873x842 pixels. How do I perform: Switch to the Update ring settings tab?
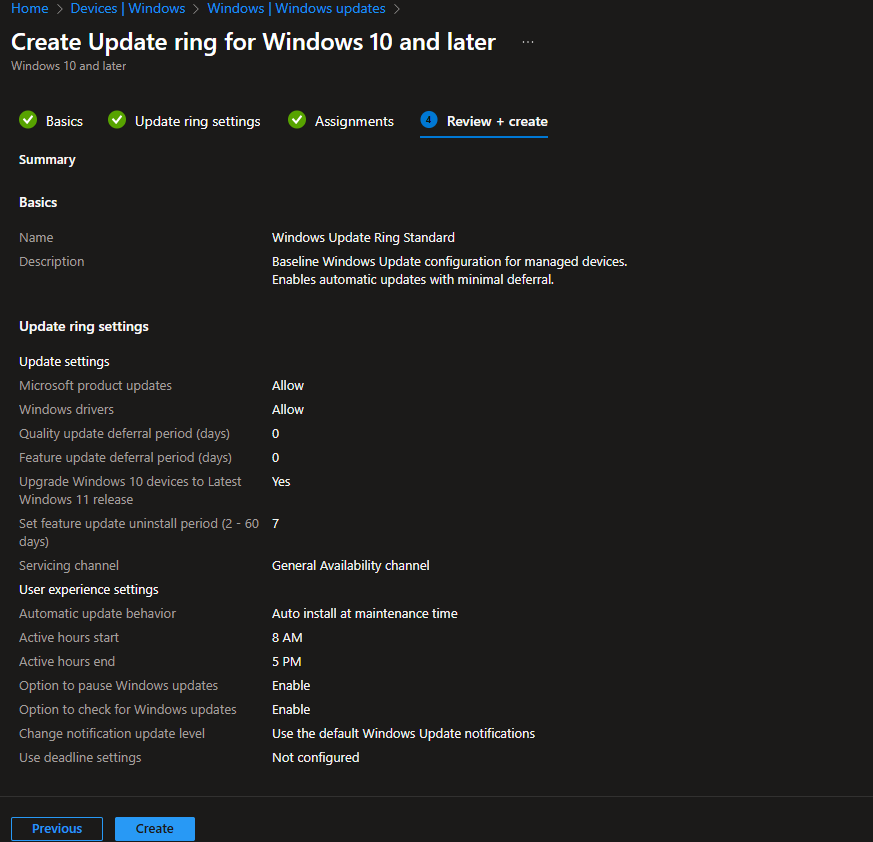point(197,121)
